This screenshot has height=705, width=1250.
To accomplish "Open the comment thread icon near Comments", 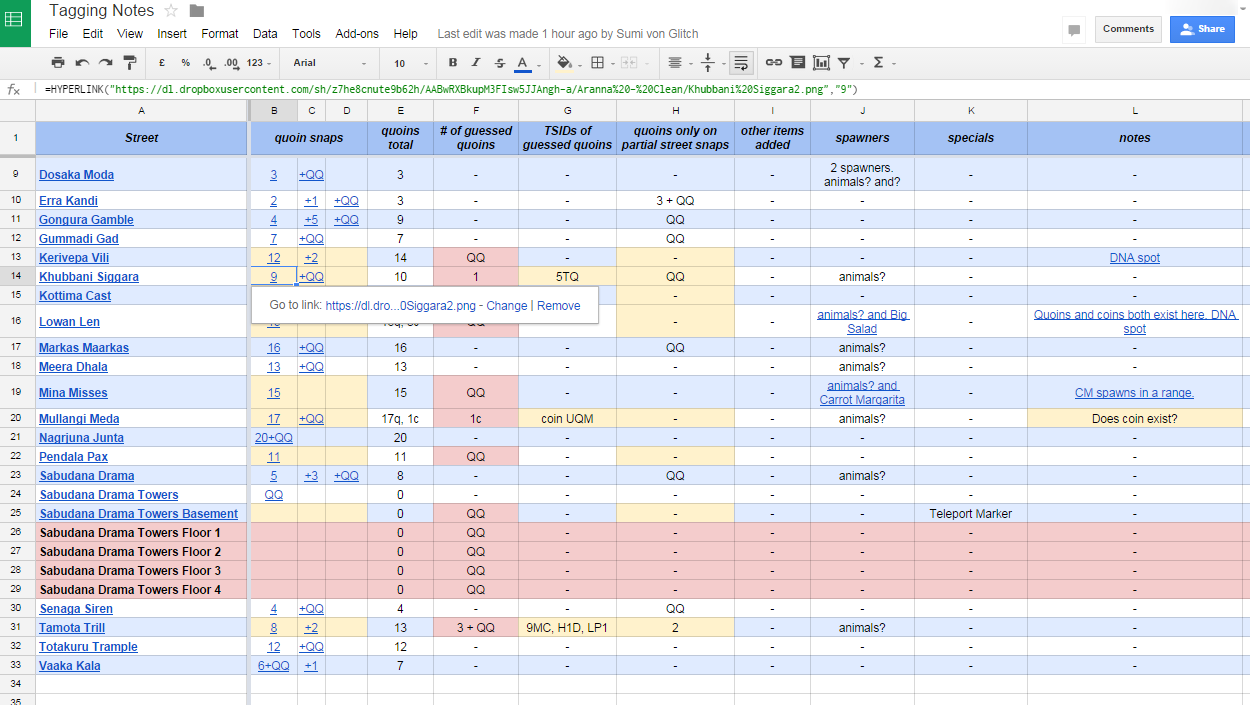I will click(x=1074, y=30).
